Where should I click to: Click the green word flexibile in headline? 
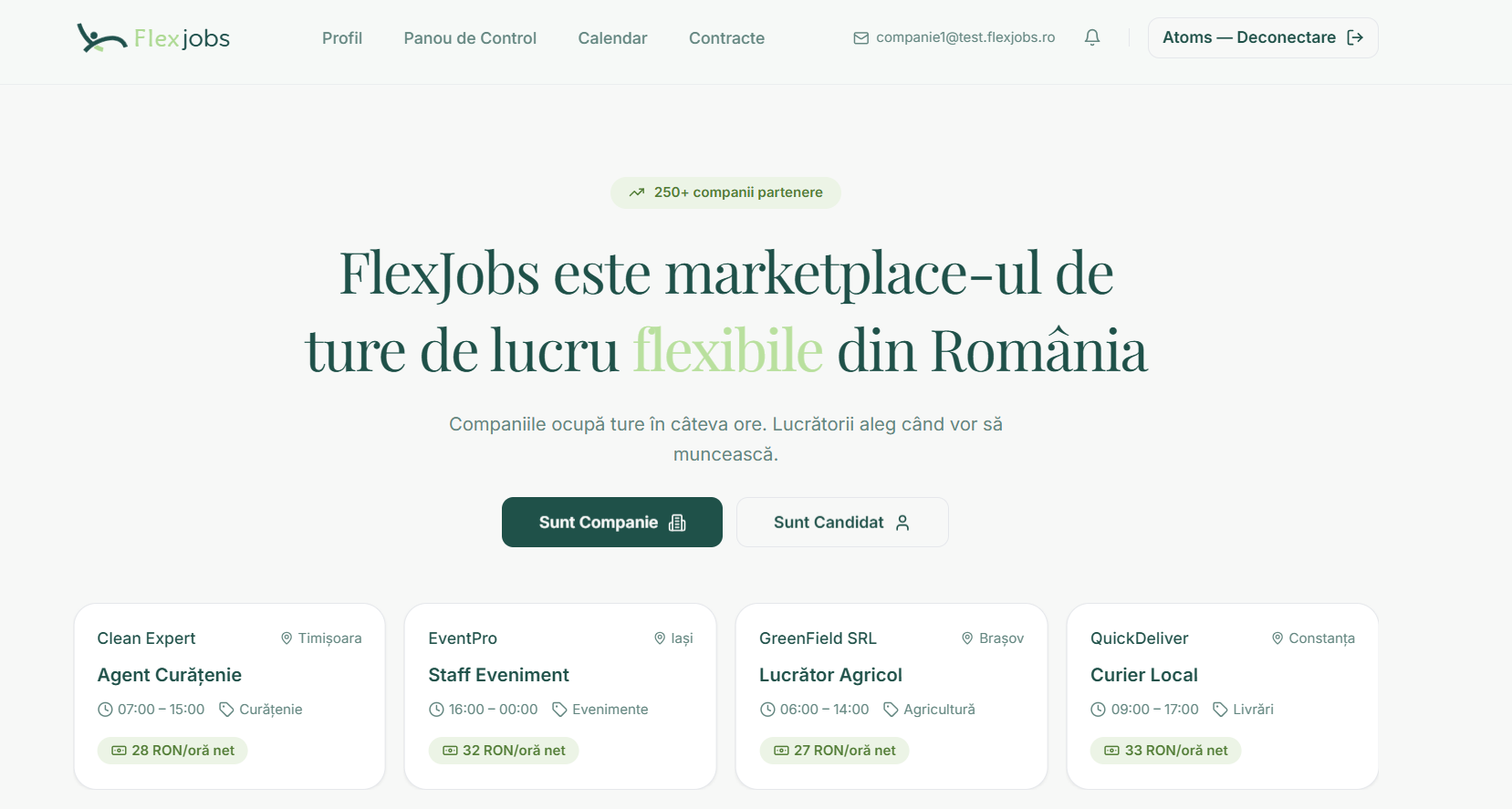click(x=728, y=349)
